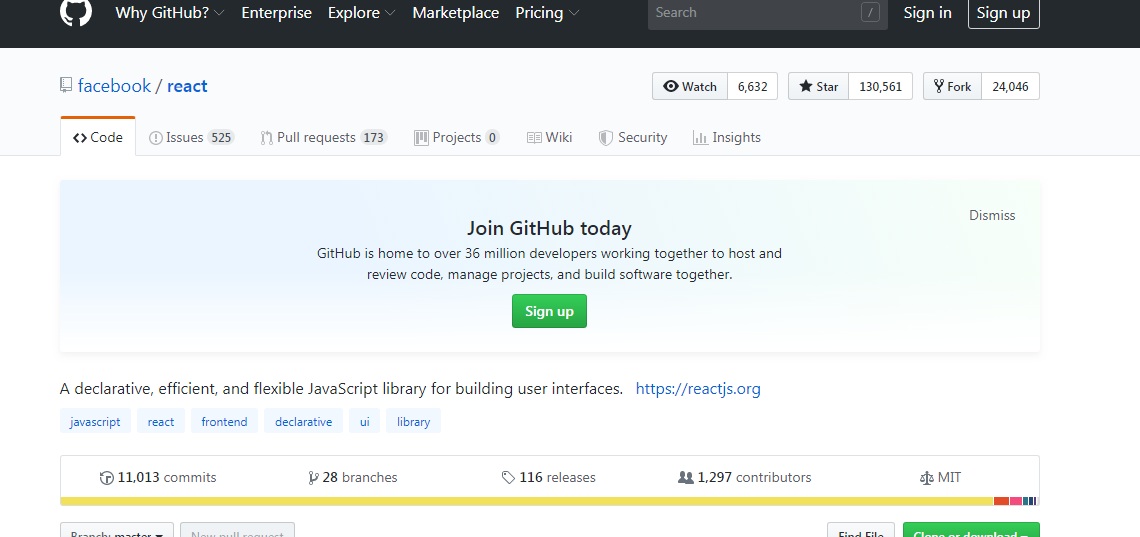Click the New pull request button

(238, 530)
